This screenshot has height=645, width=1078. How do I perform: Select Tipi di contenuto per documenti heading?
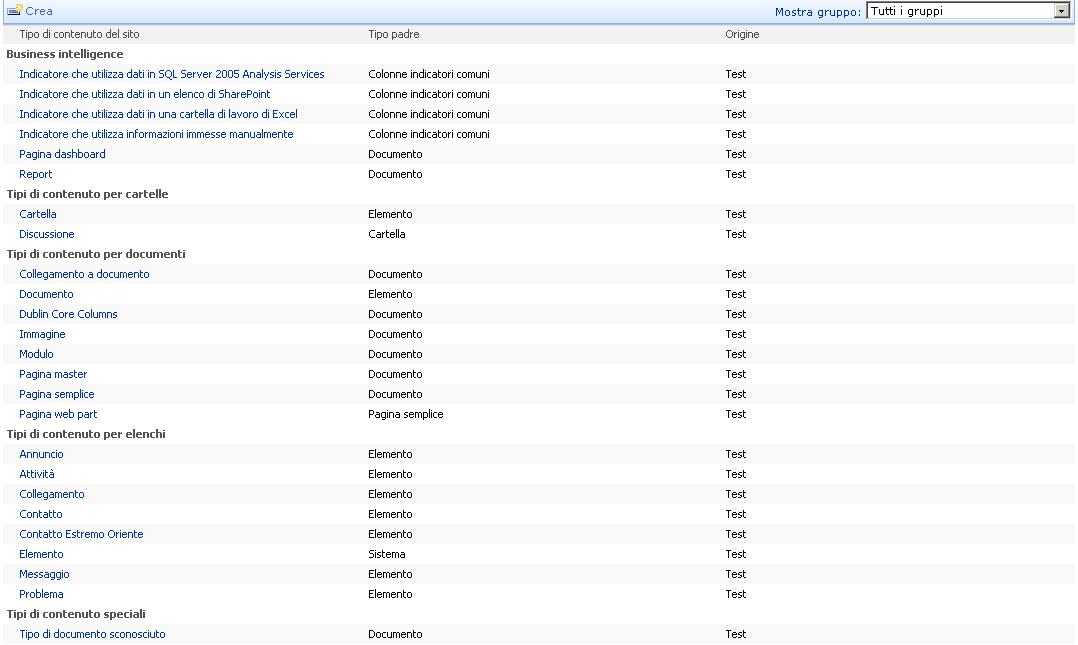[x=96, y=254]
